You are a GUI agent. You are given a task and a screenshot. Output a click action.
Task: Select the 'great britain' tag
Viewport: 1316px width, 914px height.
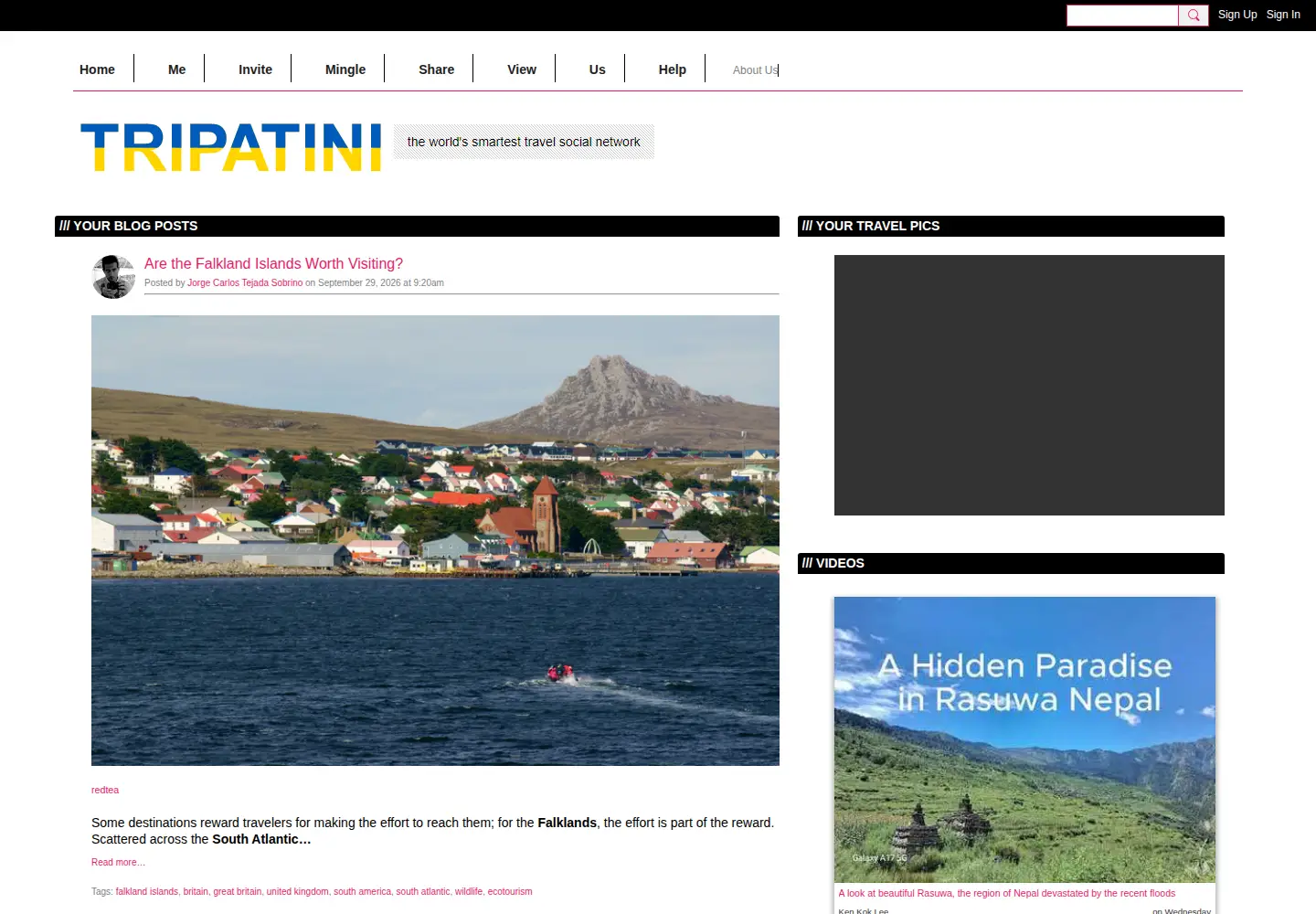click(238, 891)
